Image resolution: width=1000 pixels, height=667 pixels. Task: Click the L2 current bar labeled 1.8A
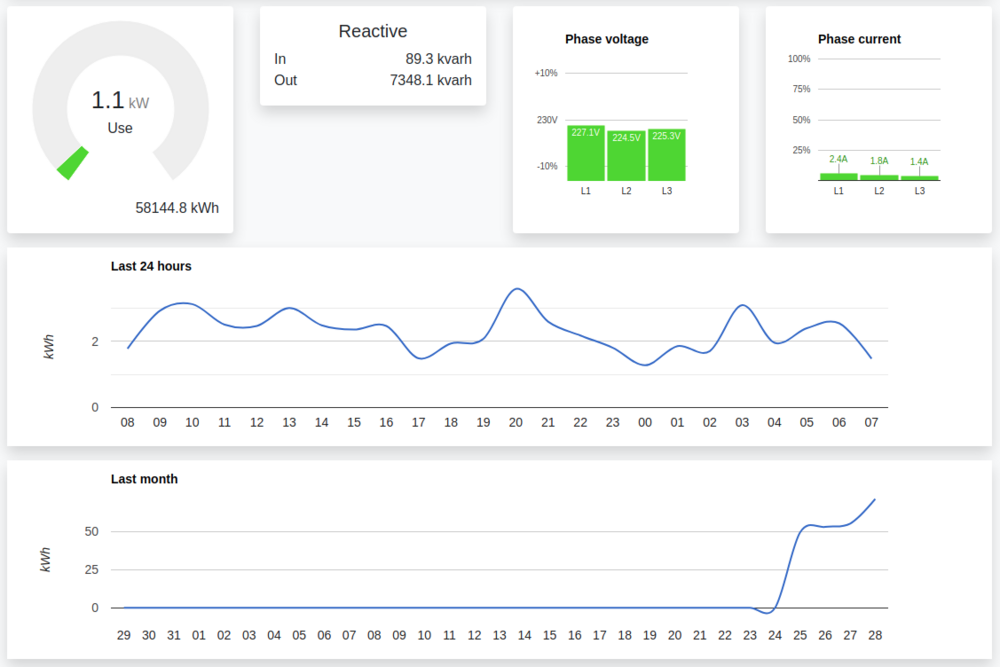[879, 177]
